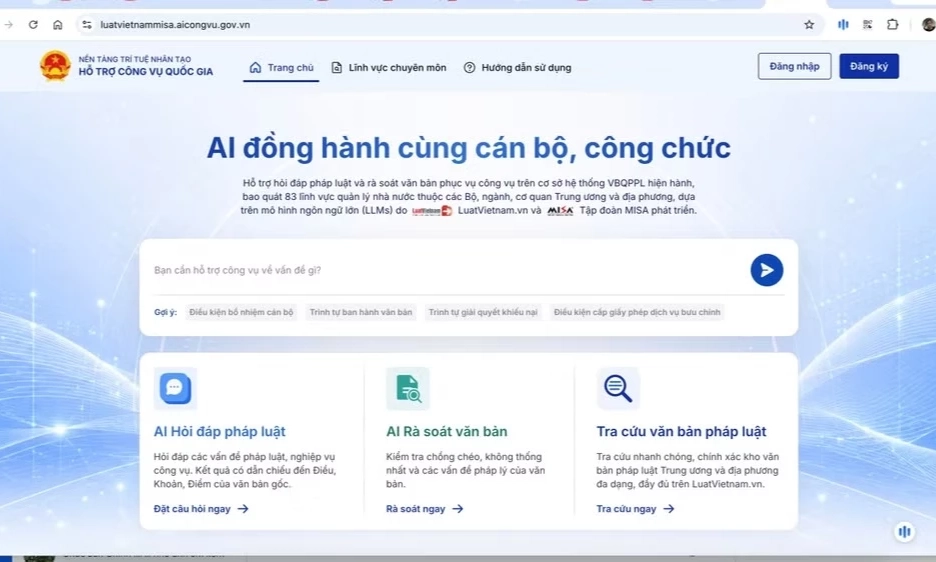The height and width of the screenshot is (562, 936).
Task: Click the QR code extension icon
Action: pos(867,24)
